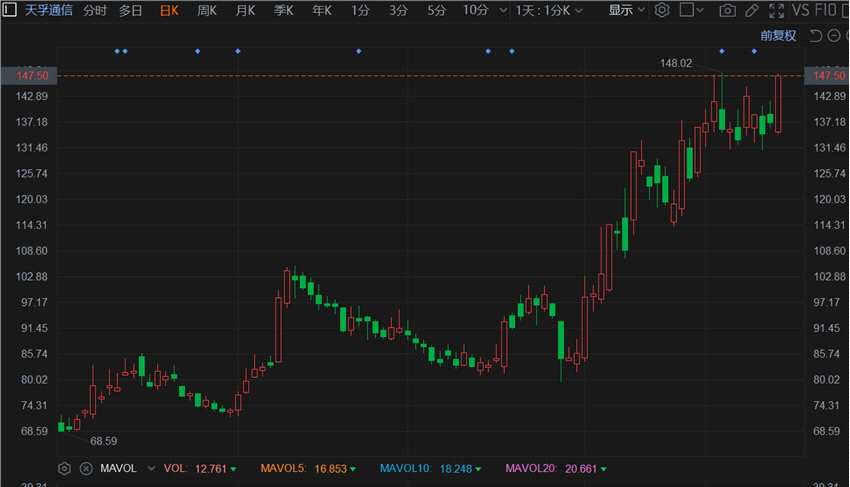Switch to the 分时 intraday tab
This screenshot has height=487, width=850.
coord(95,10)
